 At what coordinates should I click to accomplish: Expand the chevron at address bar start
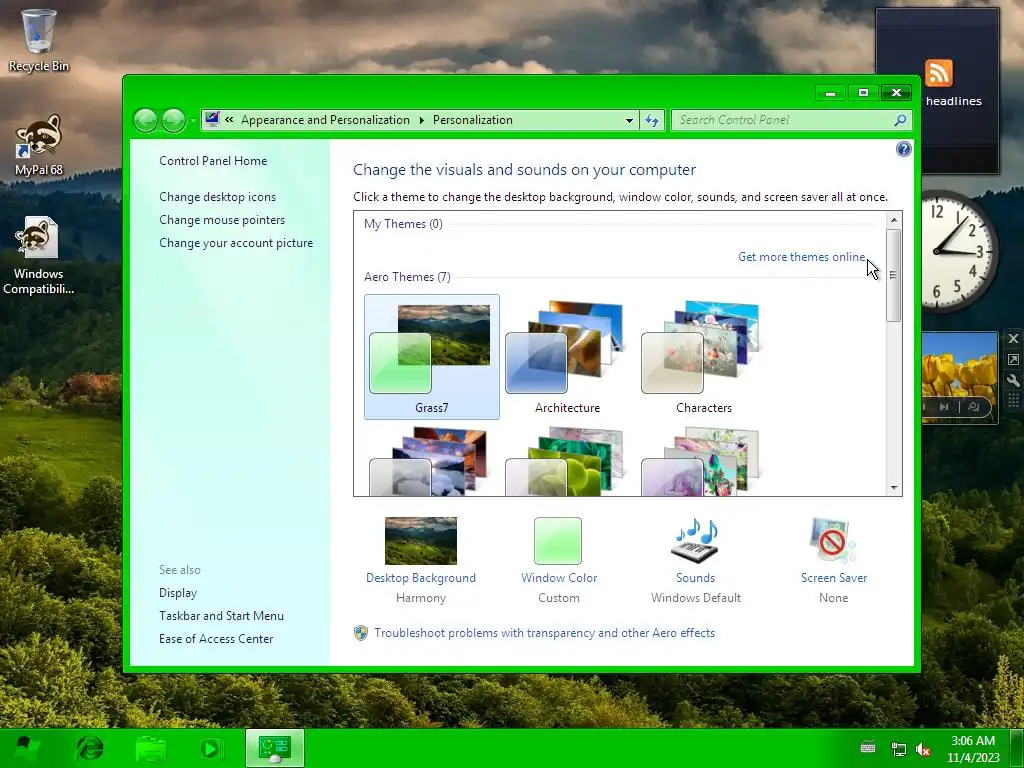click(229, 120)
